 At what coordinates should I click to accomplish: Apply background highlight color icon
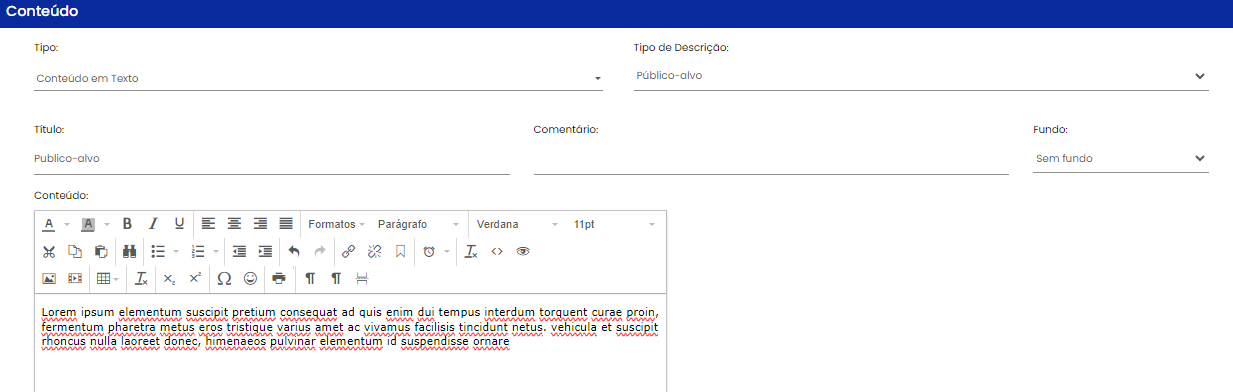[x=88, y=224]
